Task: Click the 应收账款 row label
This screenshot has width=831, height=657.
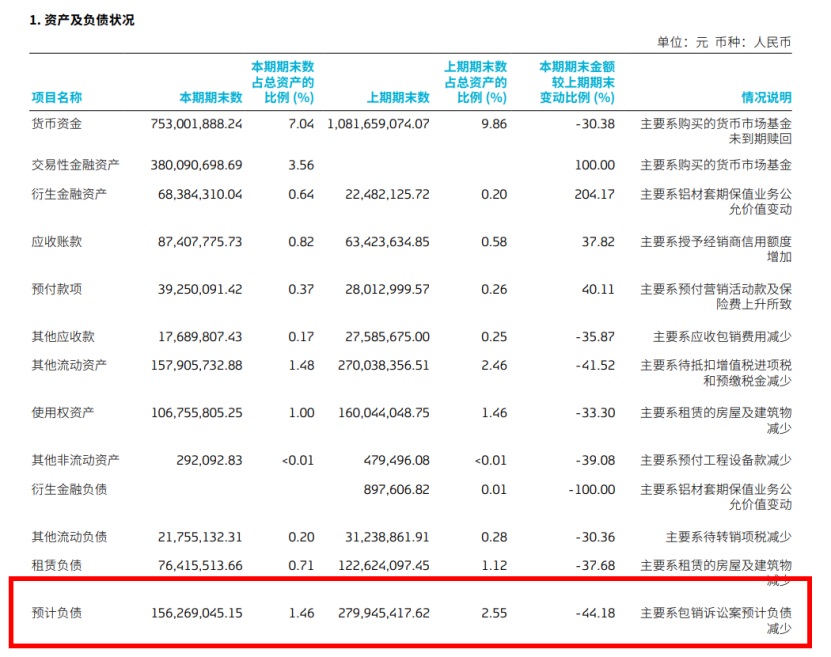Action: point(57,242)
